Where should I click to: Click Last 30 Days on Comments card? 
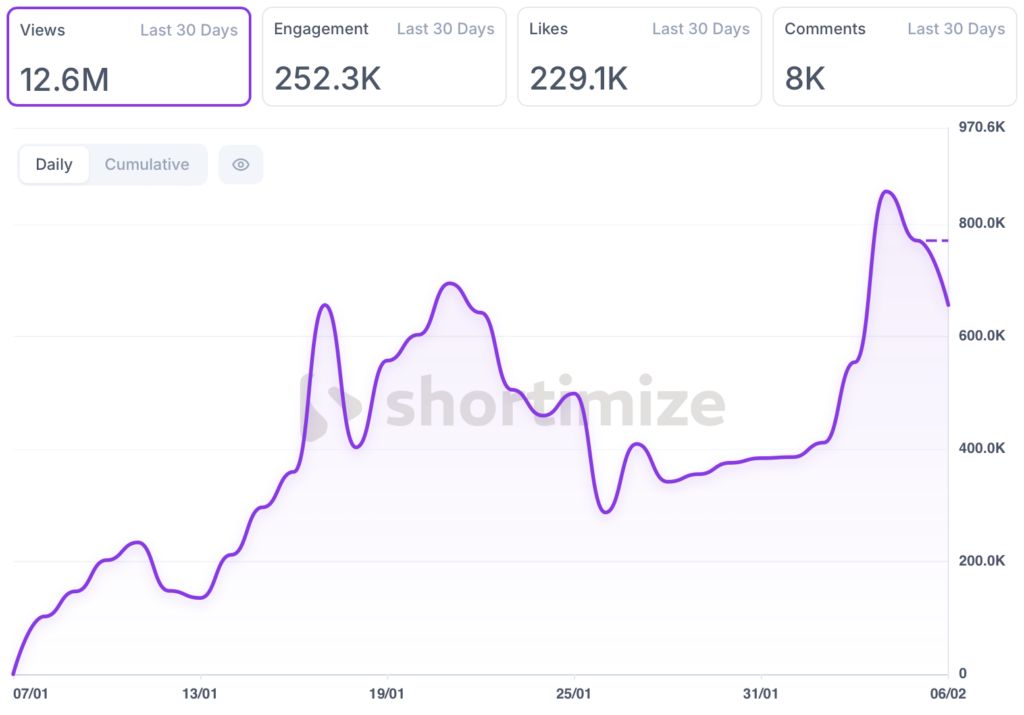coord(956,29)
